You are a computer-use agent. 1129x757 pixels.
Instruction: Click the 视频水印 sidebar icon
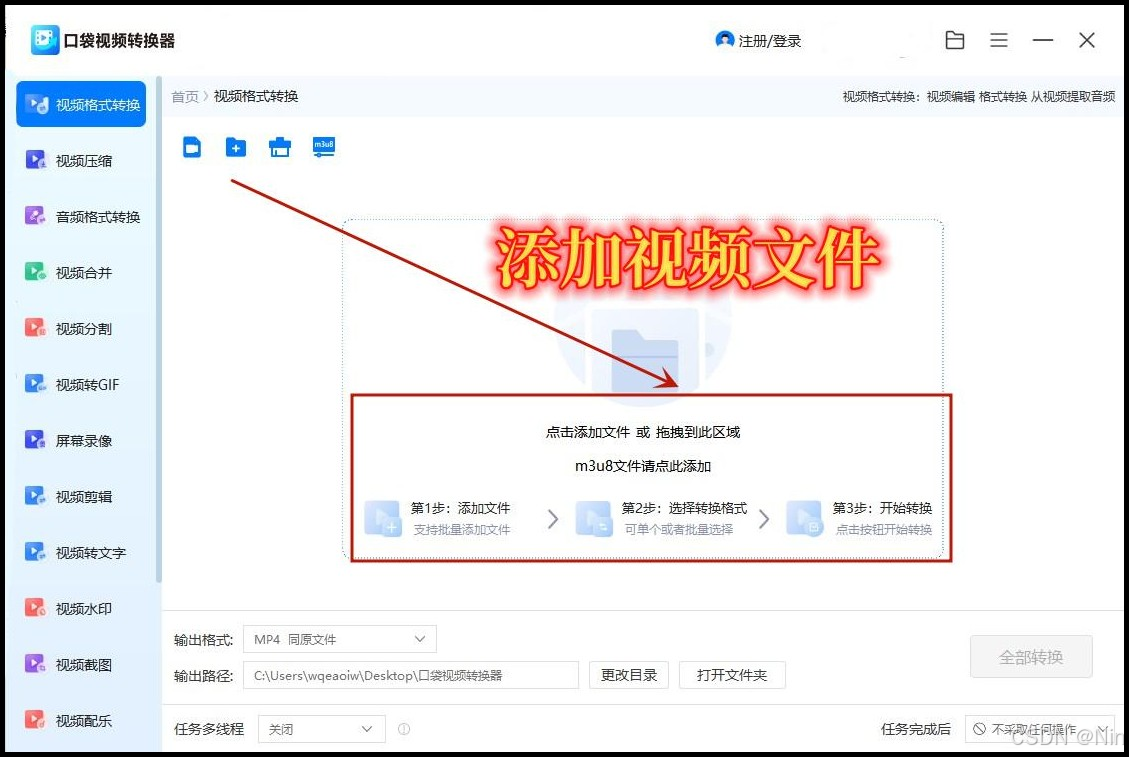[35, 609]
